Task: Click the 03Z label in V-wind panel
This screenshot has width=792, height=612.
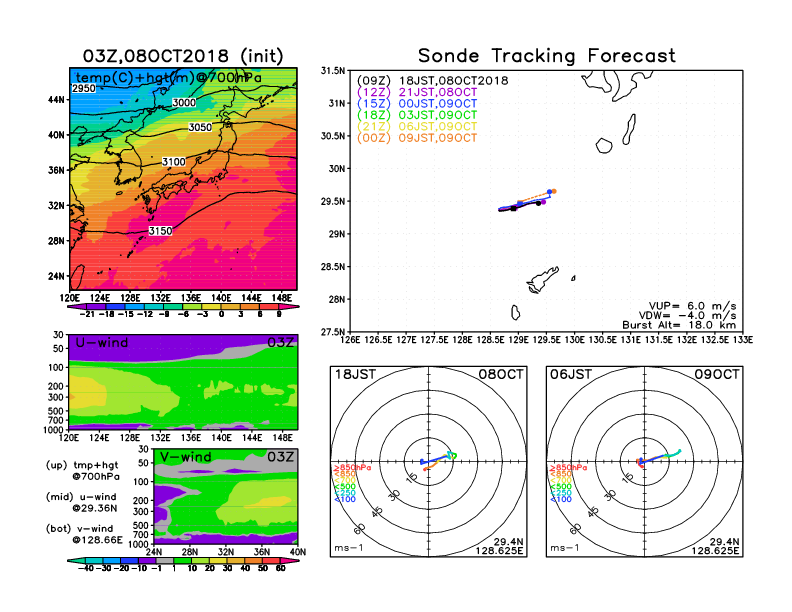Action: [280, 457]
